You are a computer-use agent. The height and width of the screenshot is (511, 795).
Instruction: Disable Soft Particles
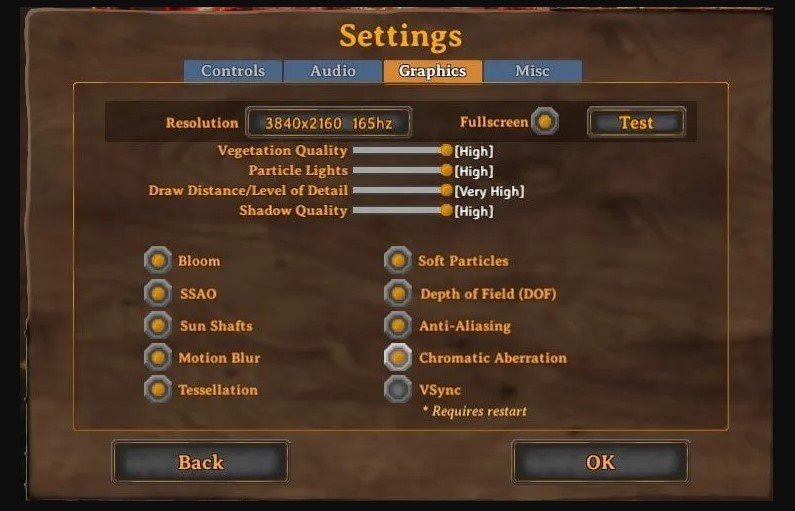pyautogui.click(x=398, y=261)
